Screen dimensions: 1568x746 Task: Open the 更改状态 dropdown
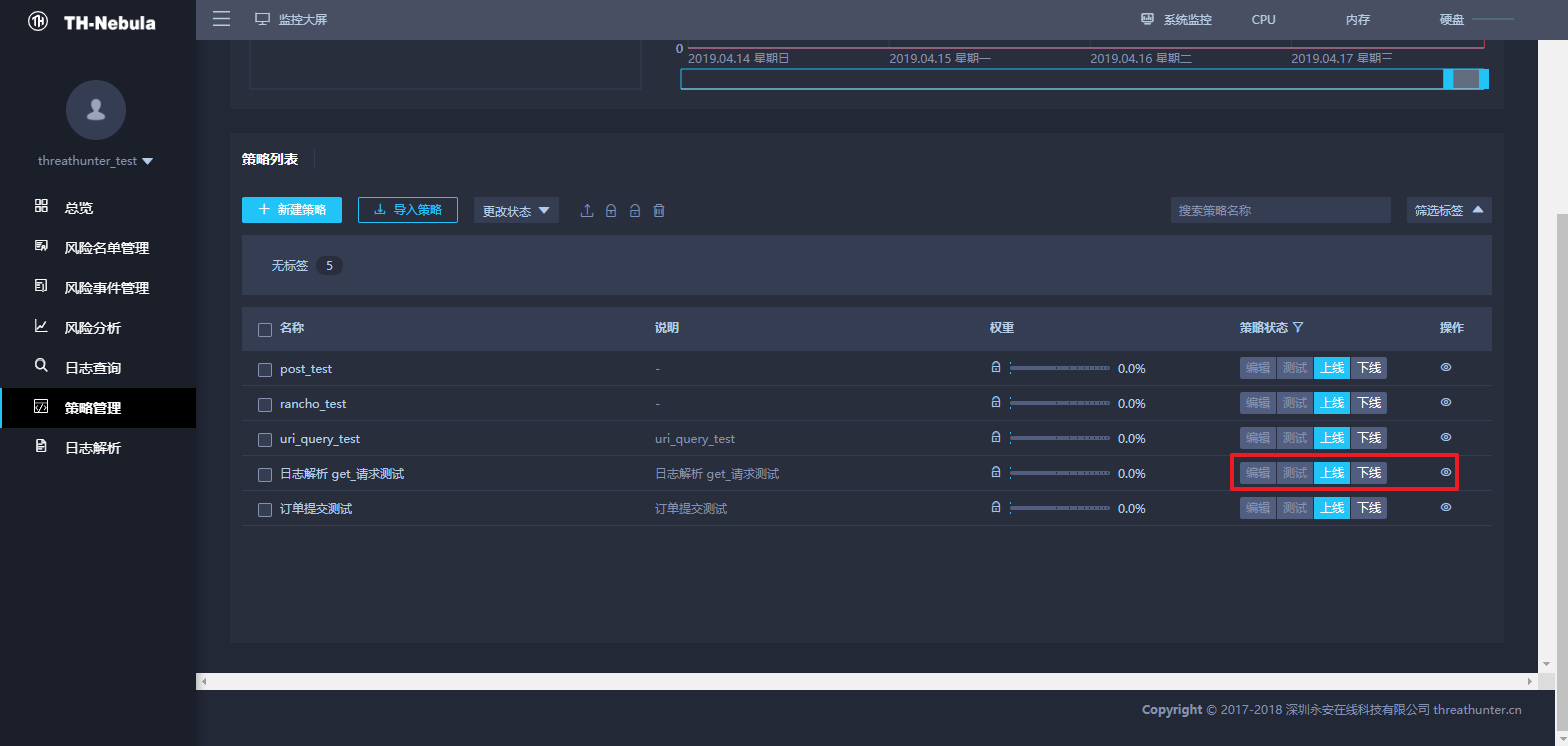(x=516, y=211)
